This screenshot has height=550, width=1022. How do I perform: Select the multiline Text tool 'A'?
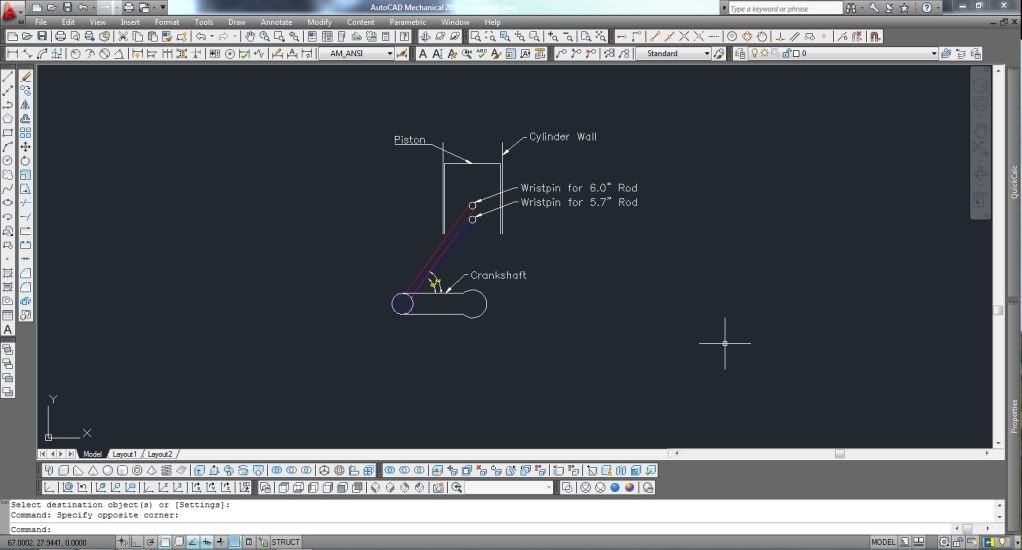tap(8, 329)
